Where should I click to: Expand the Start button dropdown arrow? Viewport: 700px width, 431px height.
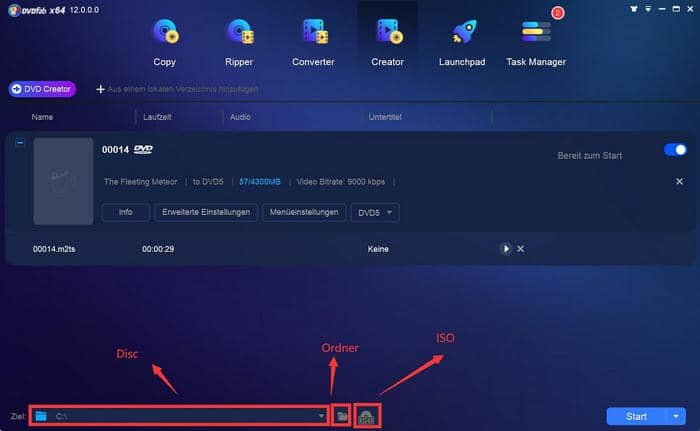[x=676, y=416]
